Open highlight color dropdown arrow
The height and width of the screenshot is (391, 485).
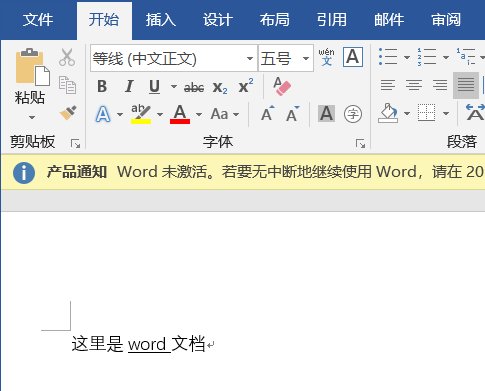160,114
